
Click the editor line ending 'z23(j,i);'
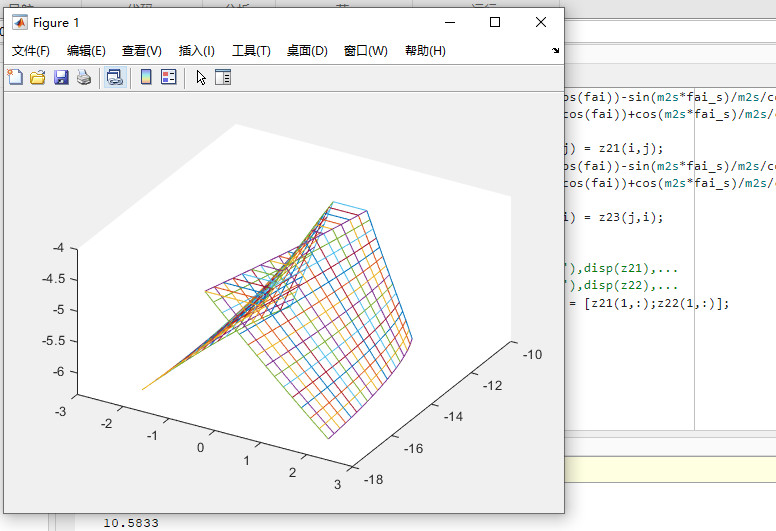tap(614, 217)
